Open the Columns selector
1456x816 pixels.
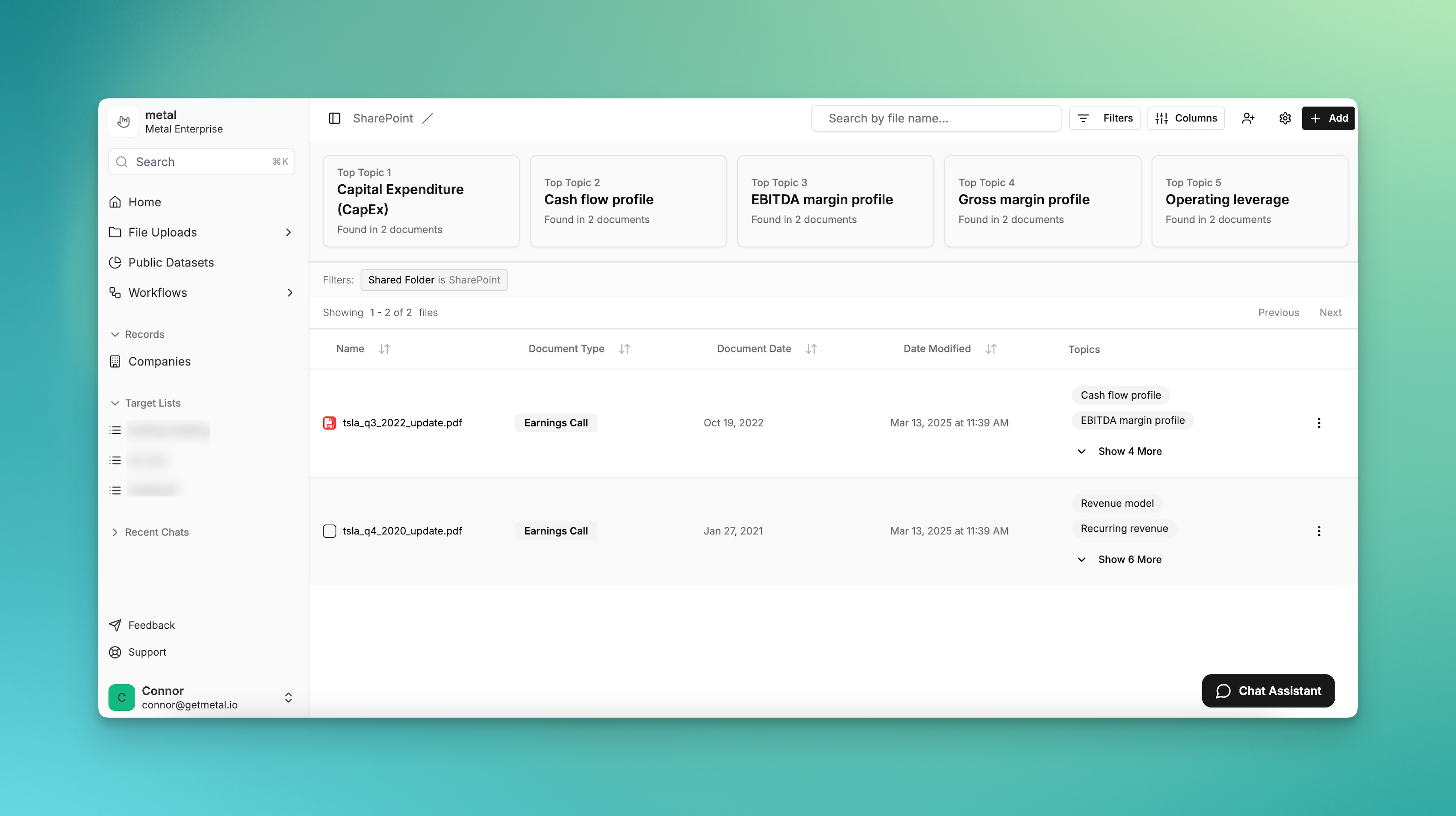coord(1186,118)
